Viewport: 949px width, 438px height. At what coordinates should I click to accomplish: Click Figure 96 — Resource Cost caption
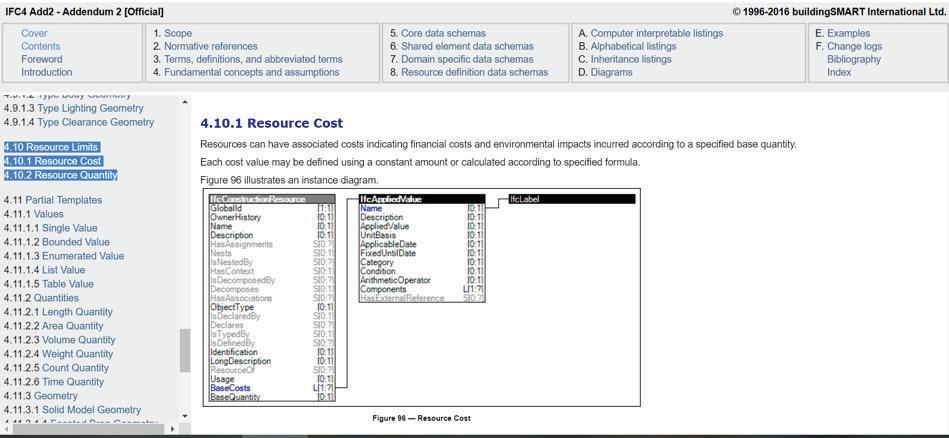tap(421, 418)
